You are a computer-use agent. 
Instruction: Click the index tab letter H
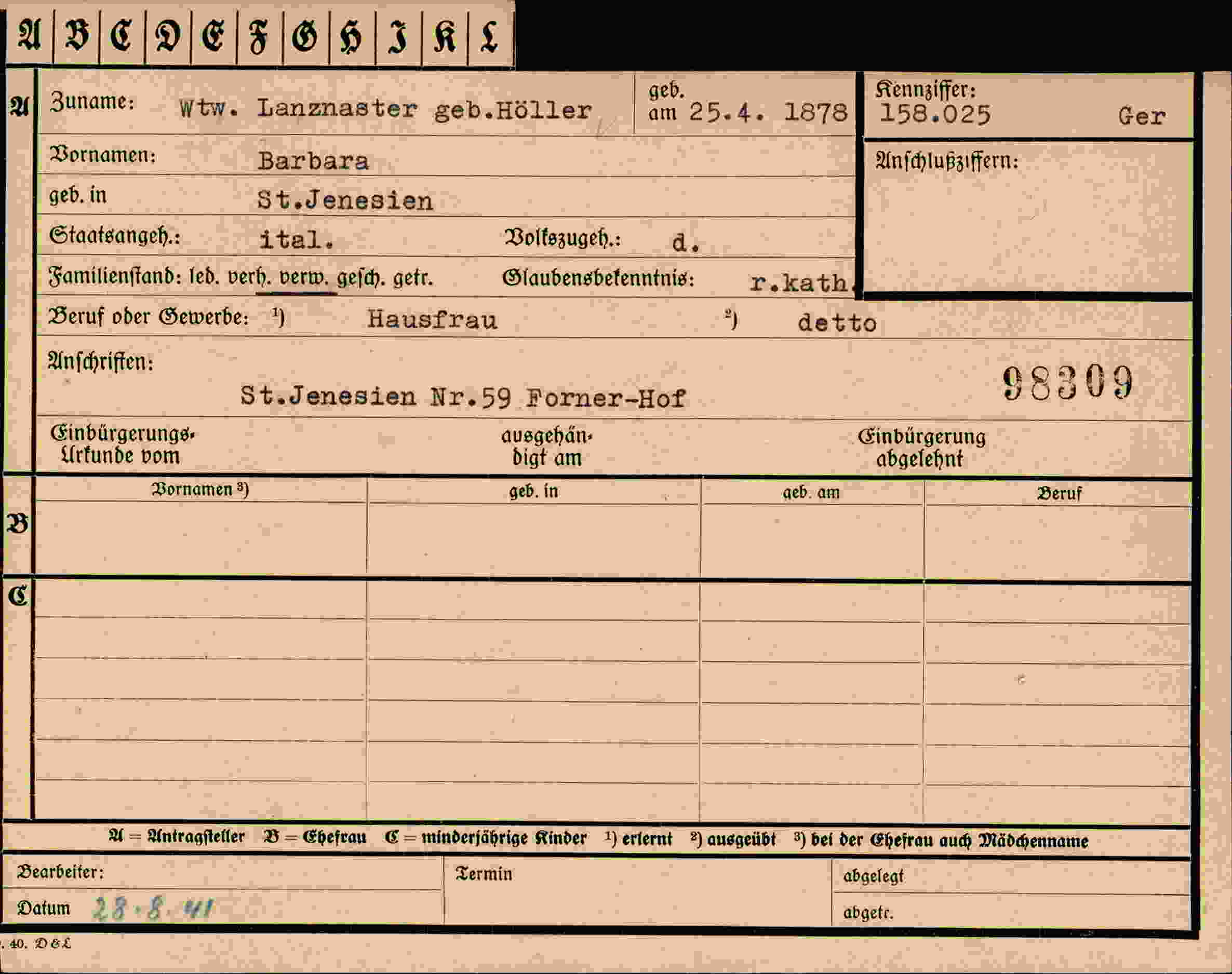pyautogui.click(x=351, y=36)
